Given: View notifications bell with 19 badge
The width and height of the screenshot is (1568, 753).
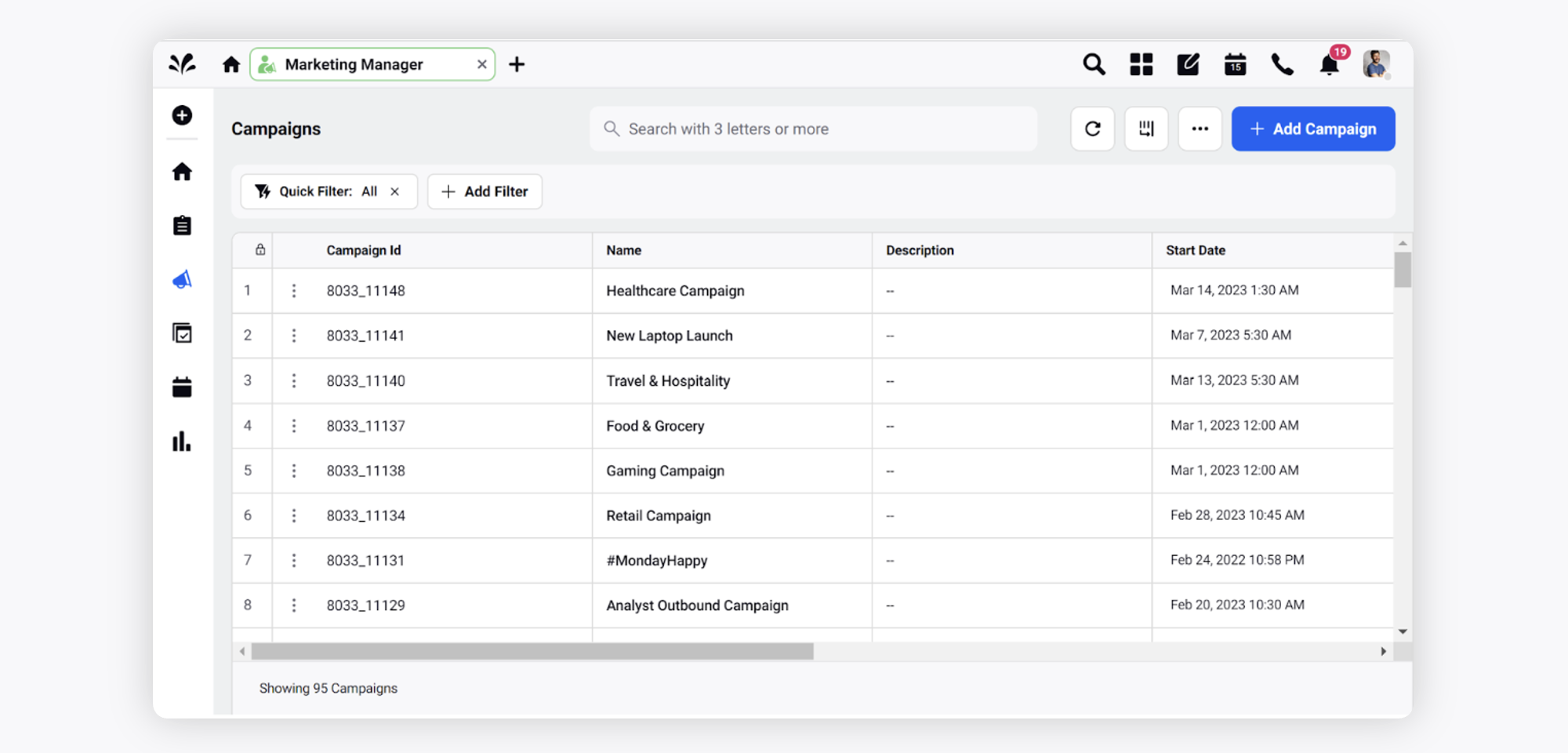Looking at the screenshot, I should pos(1330,63).
